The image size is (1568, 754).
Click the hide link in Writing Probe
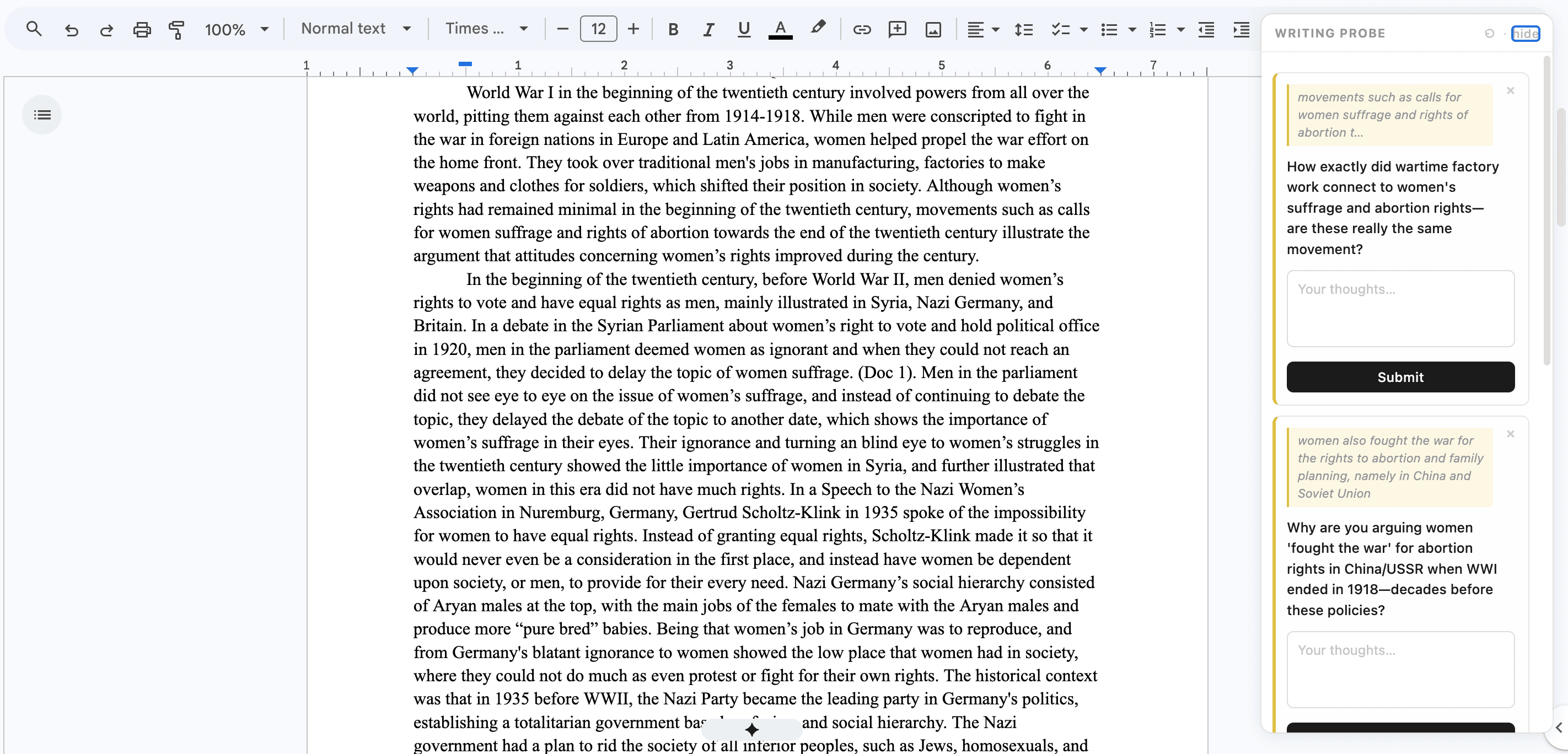click(x=1525, y=33)
